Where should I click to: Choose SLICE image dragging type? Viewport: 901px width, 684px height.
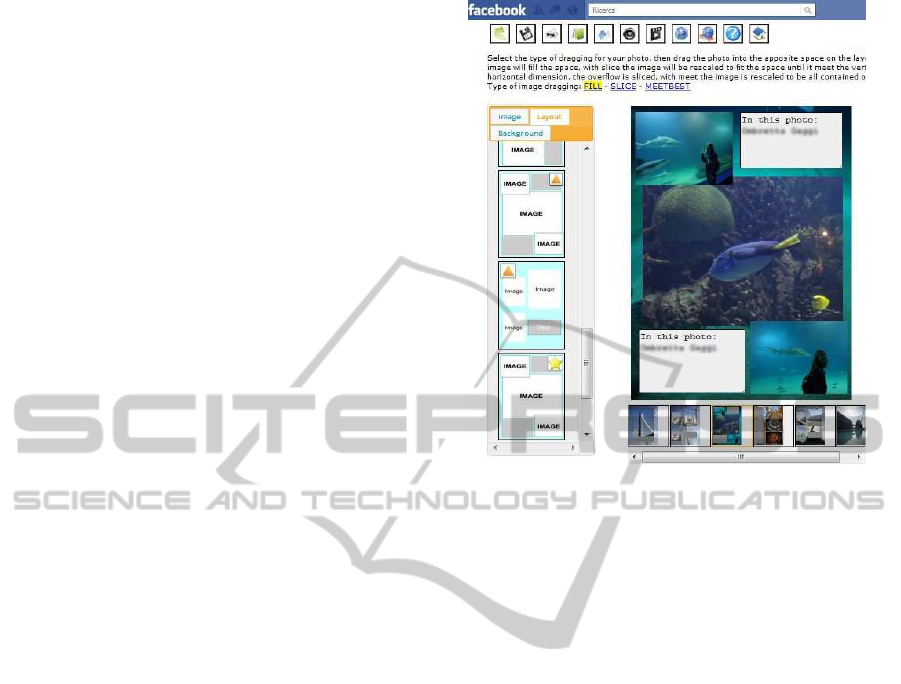623,87
